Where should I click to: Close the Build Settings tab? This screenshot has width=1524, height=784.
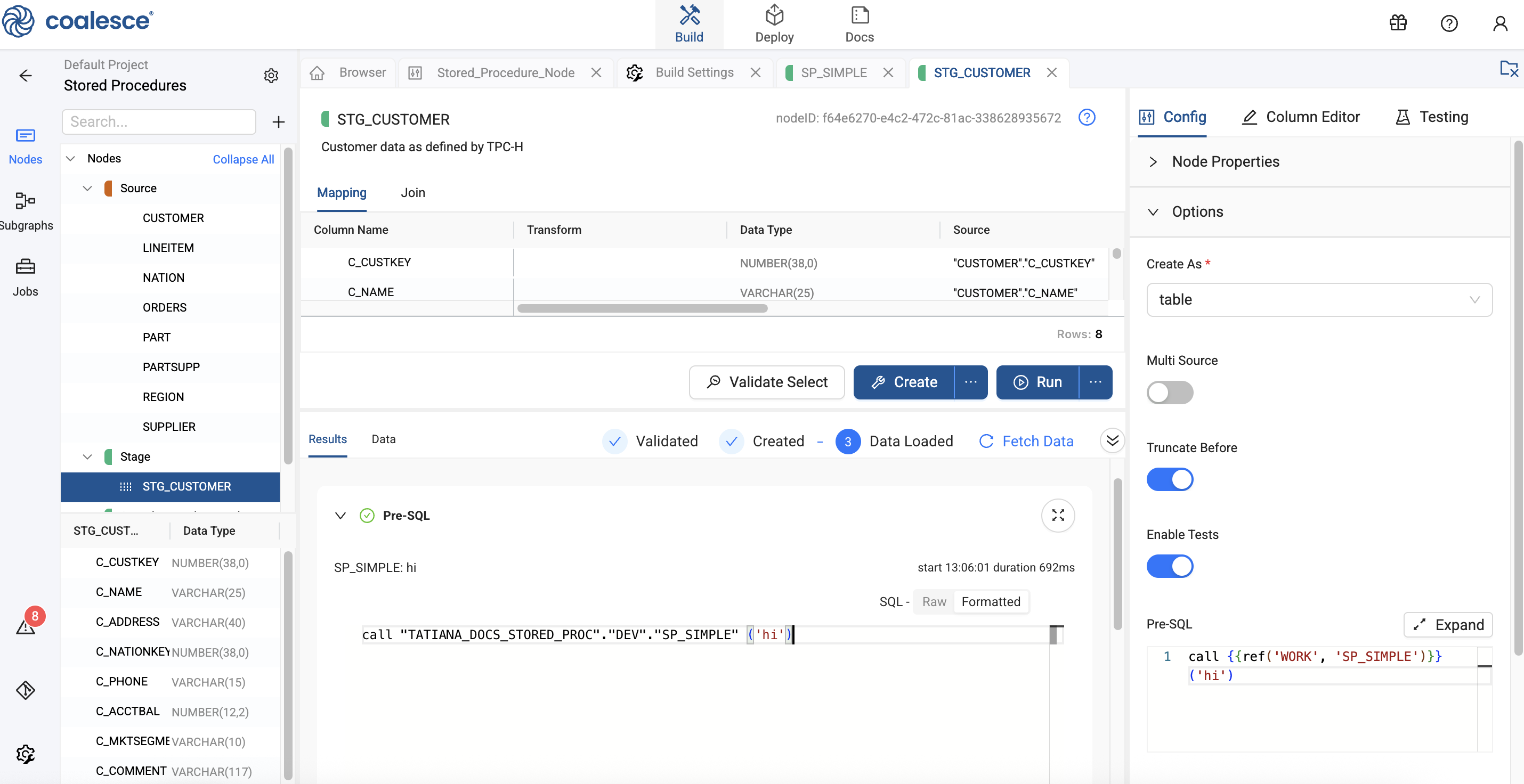(756, 73)
